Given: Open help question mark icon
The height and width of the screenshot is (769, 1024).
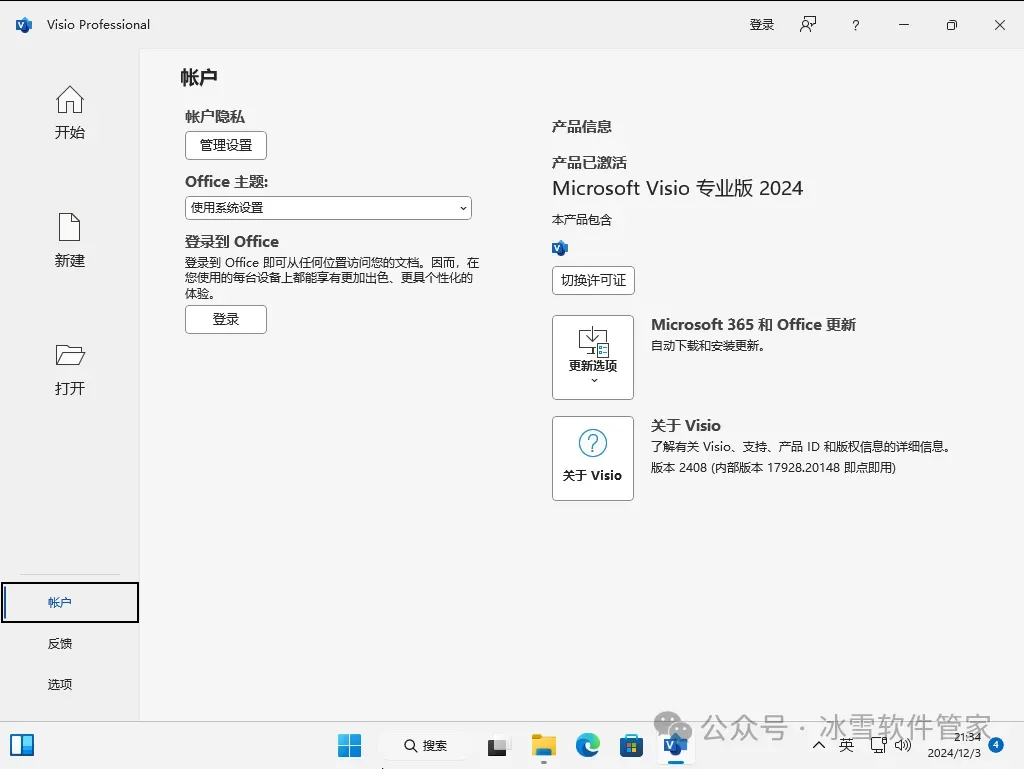Looking at the screenshot, I should (x=856, y=25).
